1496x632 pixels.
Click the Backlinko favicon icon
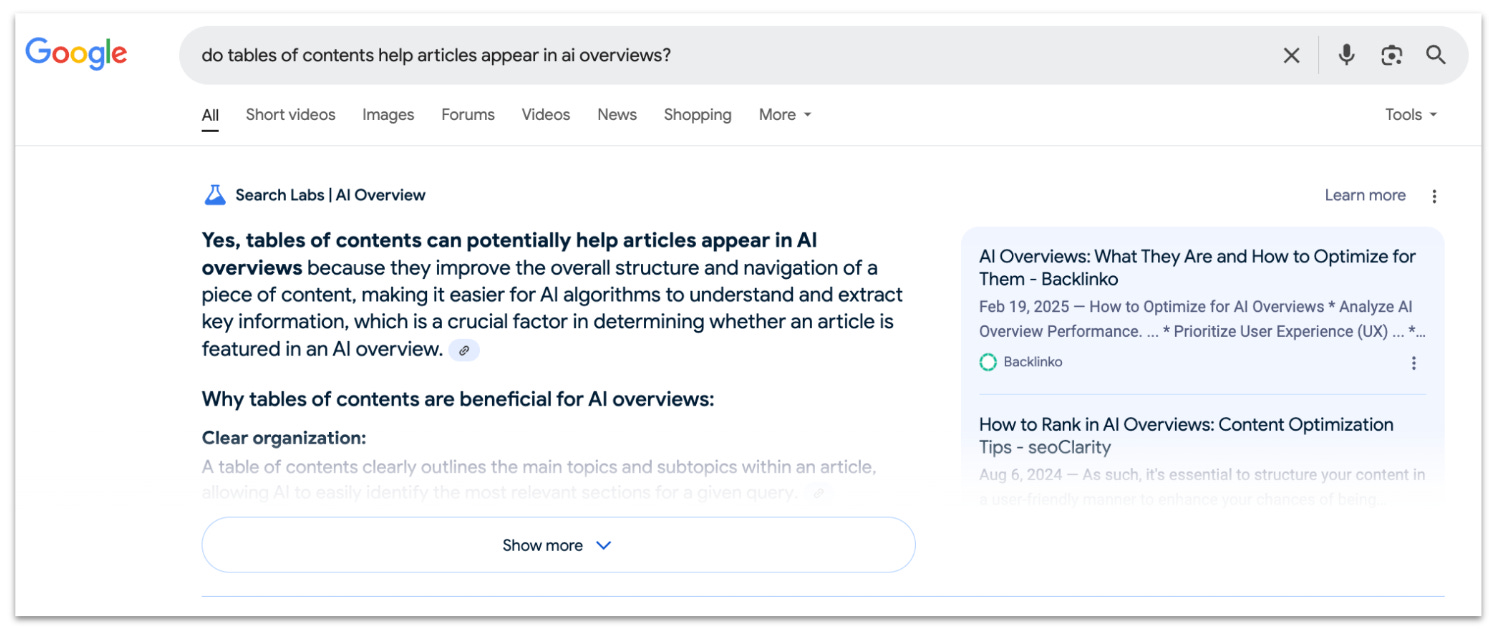coord(988,362)
